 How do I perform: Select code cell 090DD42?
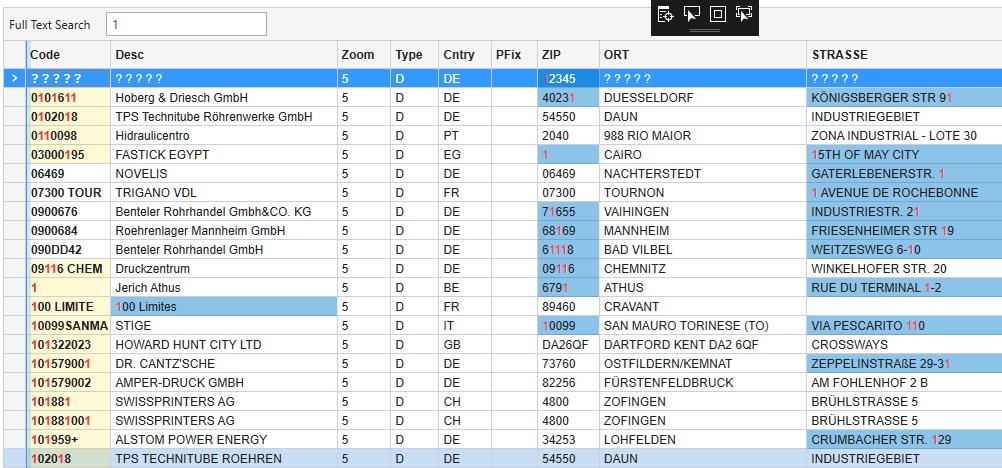tap(68, 249)
